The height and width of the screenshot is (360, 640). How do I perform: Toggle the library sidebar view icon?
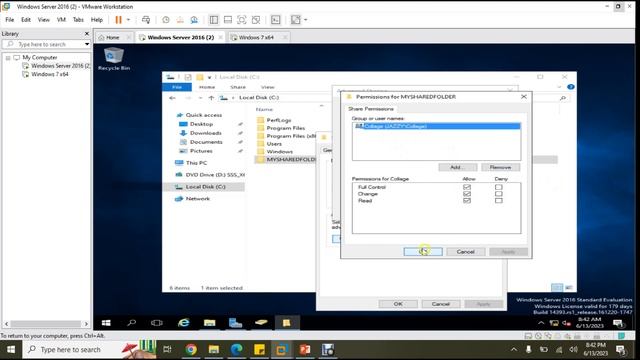click(213, 20)
